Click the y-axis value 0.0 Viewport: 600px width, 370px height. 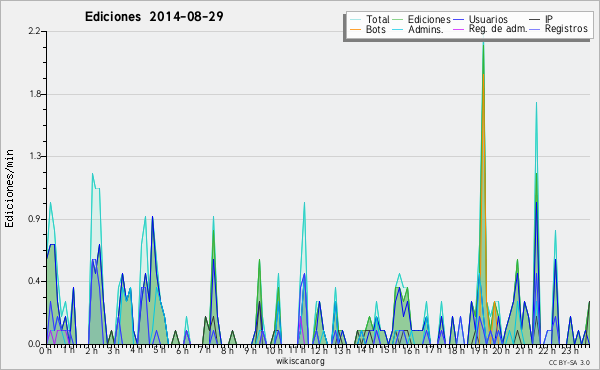pos(34,344)
